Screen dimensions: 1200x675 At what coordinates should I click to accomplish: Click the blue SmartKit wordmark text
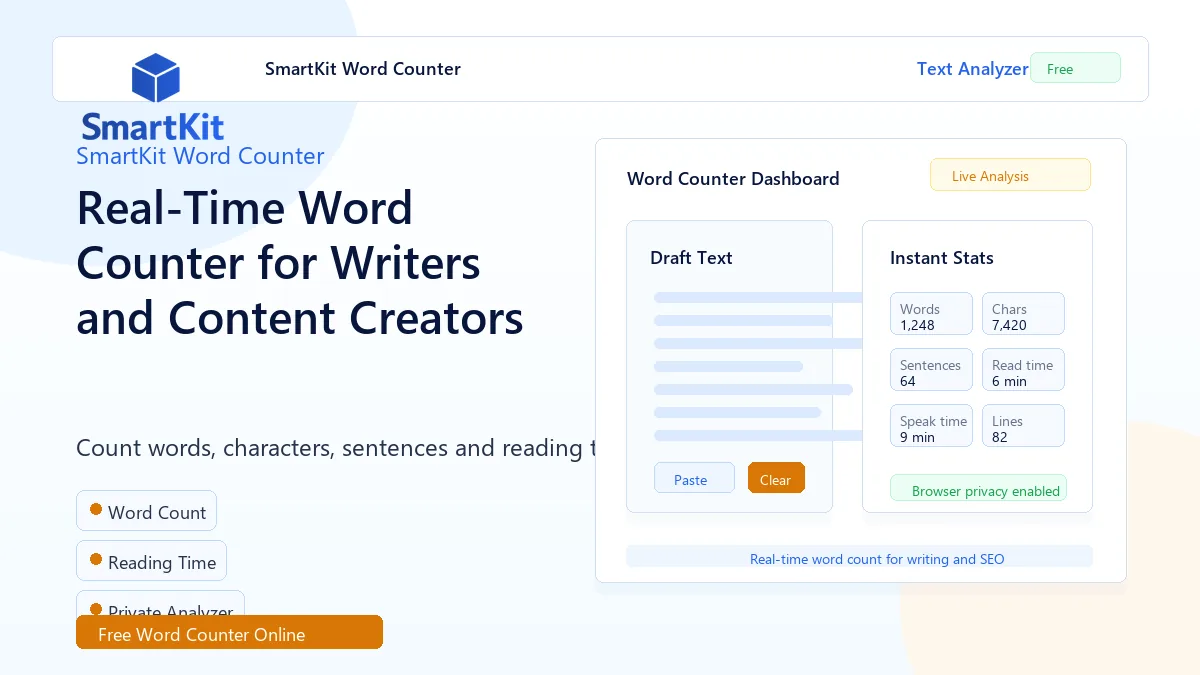pos(153,127)
